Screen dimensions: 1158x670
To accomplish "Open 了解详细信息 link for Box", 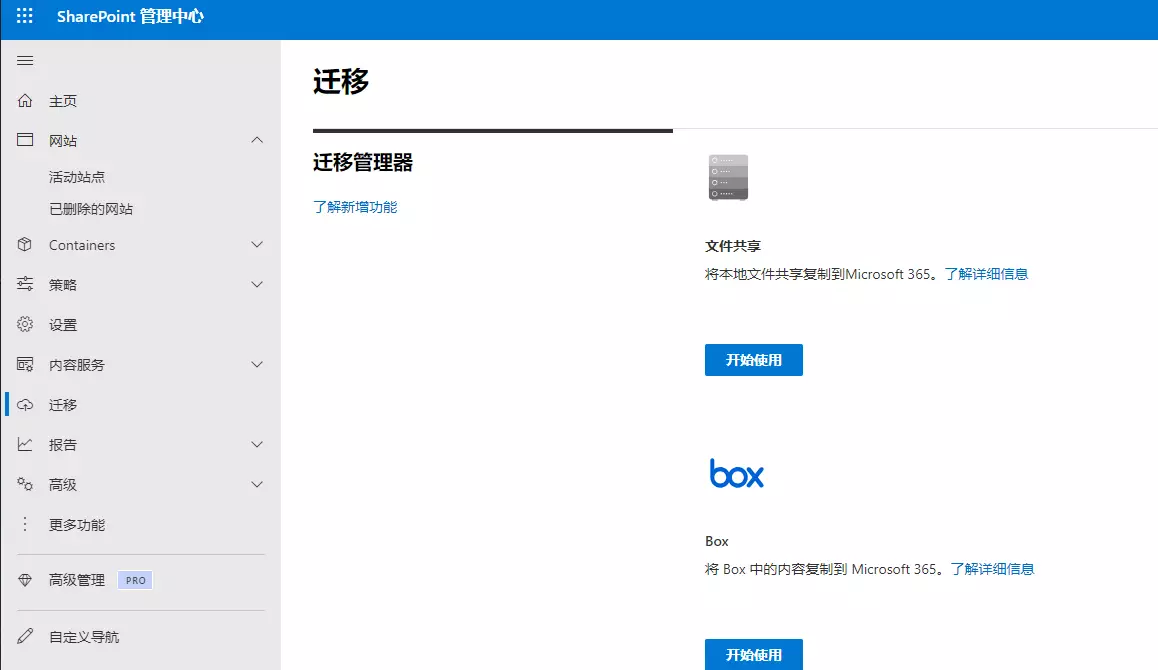I will click(992, 569).
